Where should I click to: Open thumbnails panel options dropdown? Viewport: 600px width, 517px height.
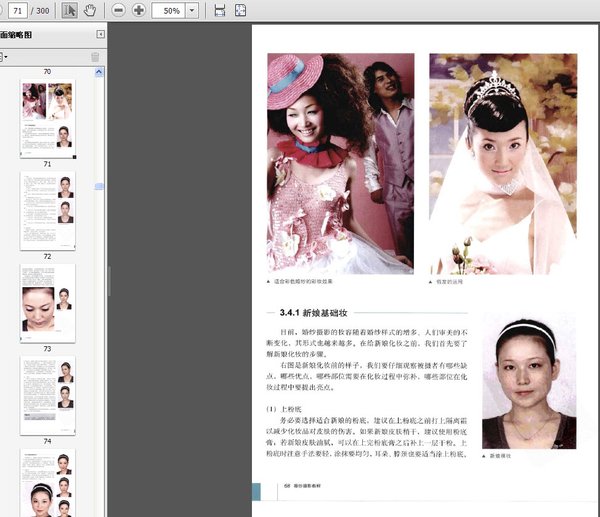coord(4,57)
